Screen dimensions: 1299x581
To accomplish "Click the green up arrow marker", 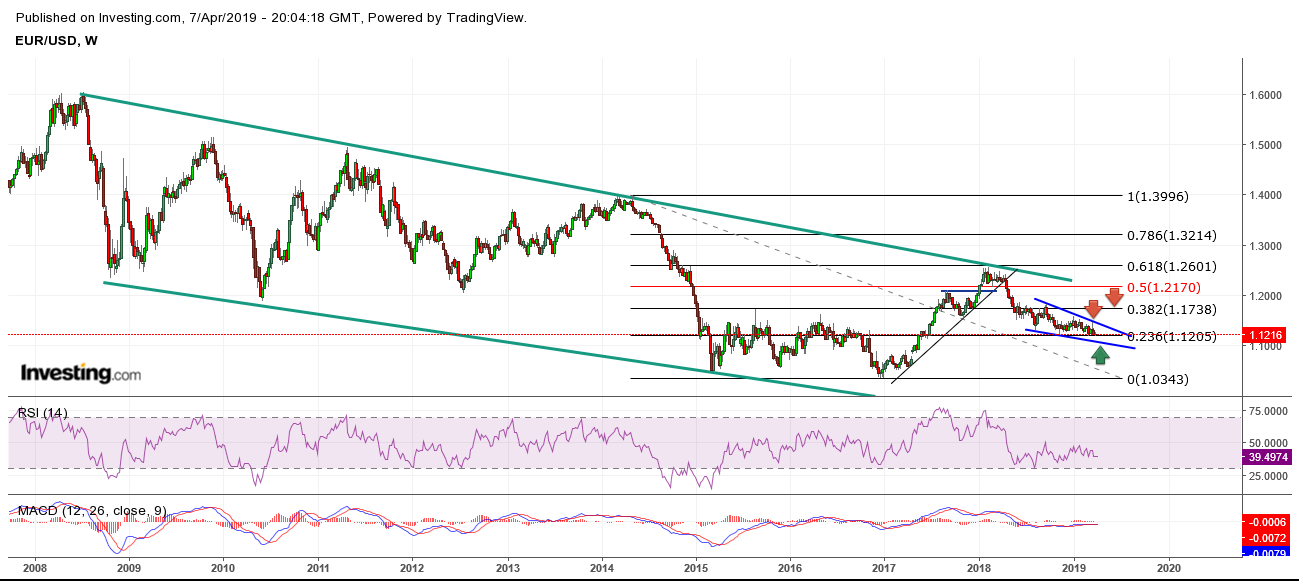I will (x=1101, y=354).
